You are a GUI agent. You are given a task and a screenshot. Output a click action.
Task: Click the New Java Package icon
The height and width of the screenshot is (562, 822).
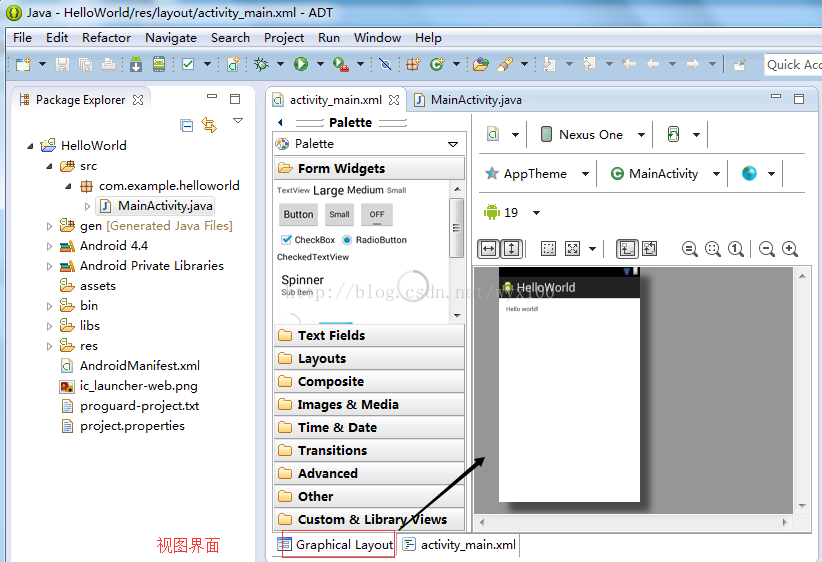click(413, 64)
